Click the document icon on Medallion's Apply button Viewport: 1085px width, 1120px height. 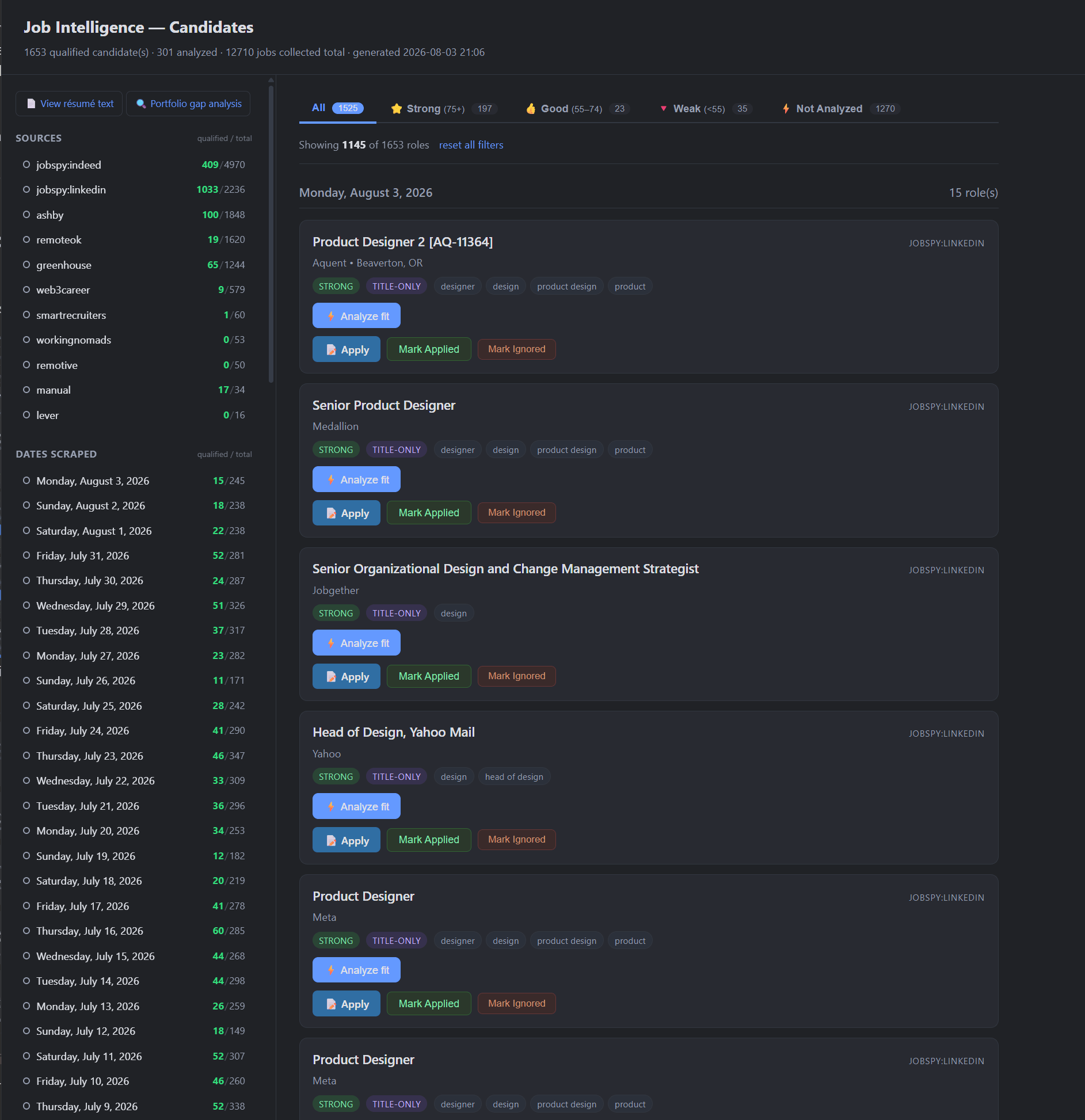coord(332,513)
